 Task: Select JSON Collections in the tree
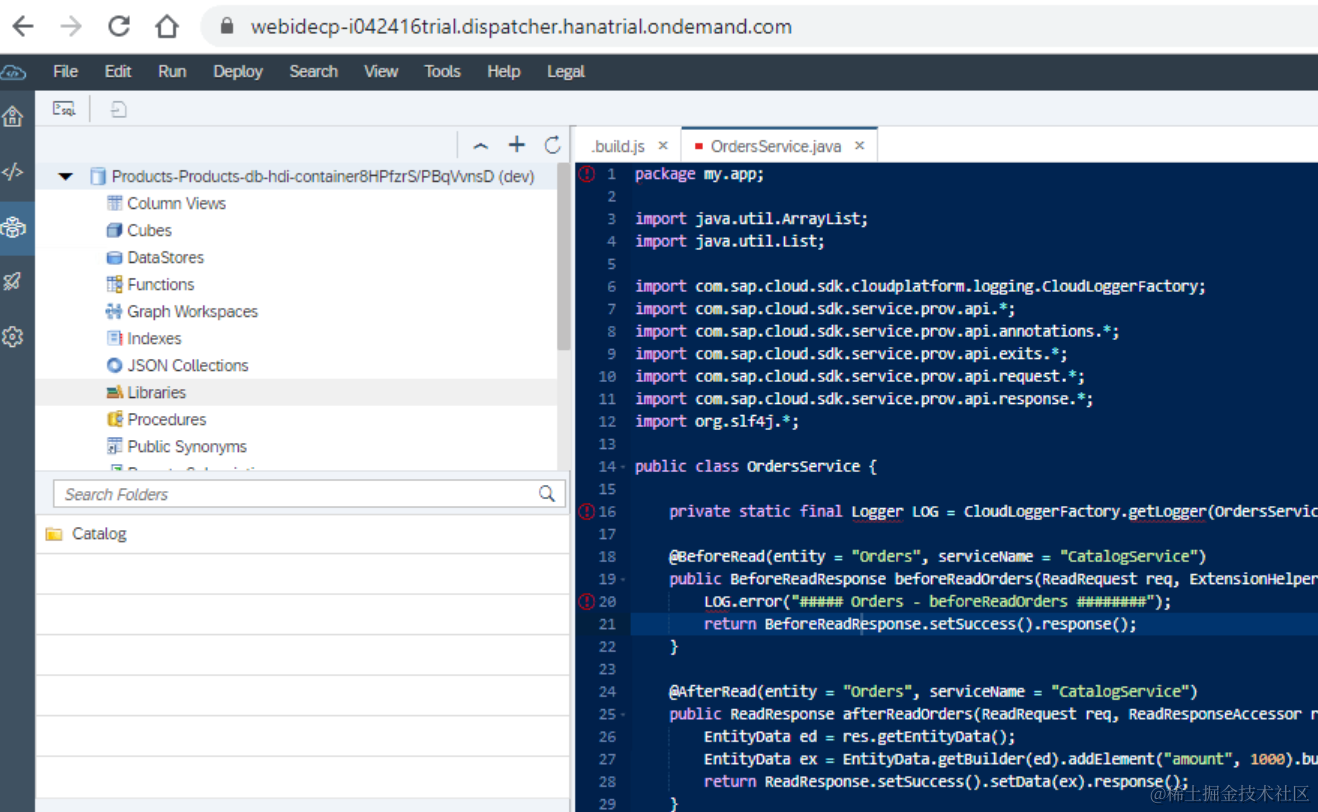tap(187, 365)
